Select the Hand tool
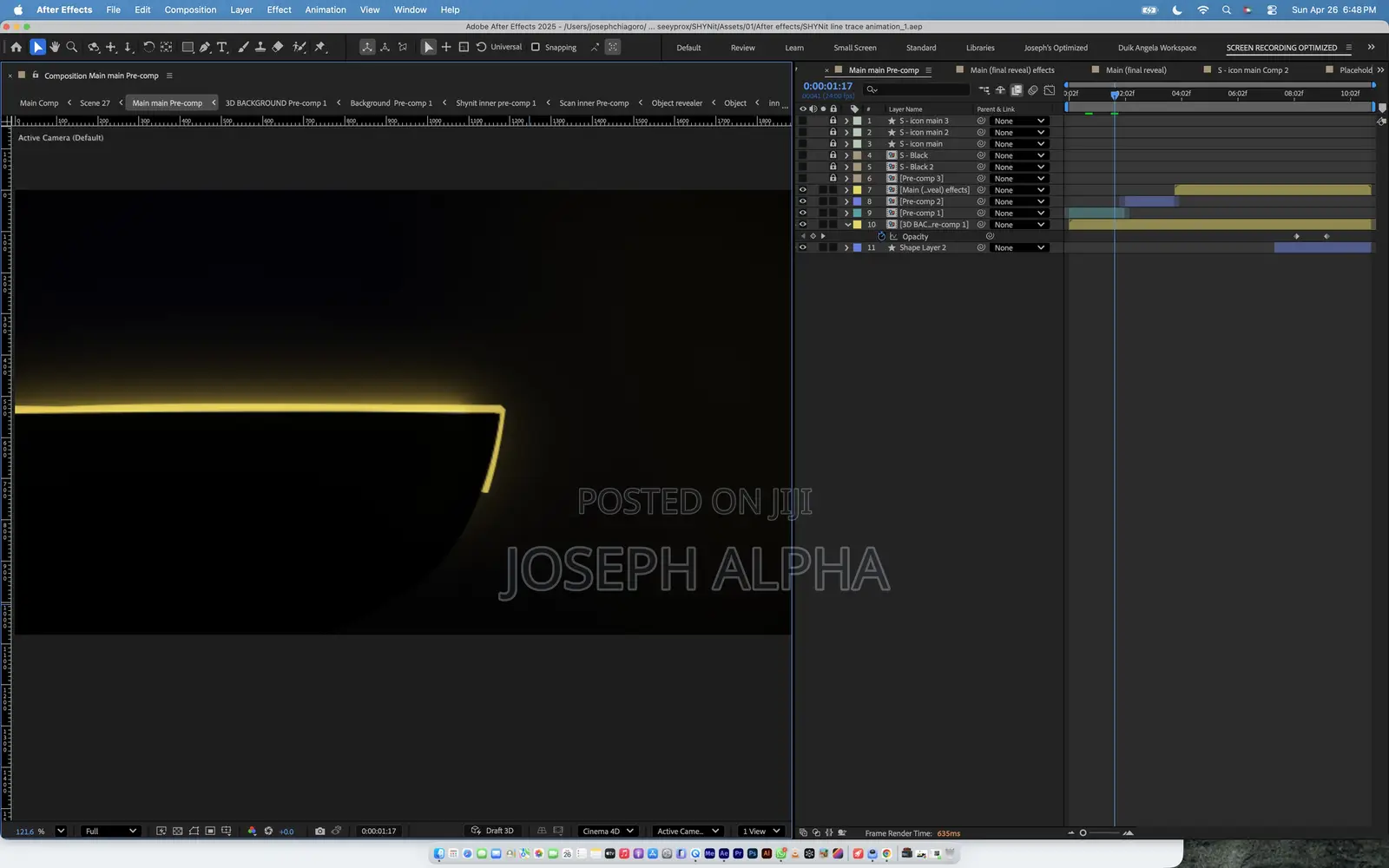Viewport: 1389px width, 868px height. (x=55, y=47)
